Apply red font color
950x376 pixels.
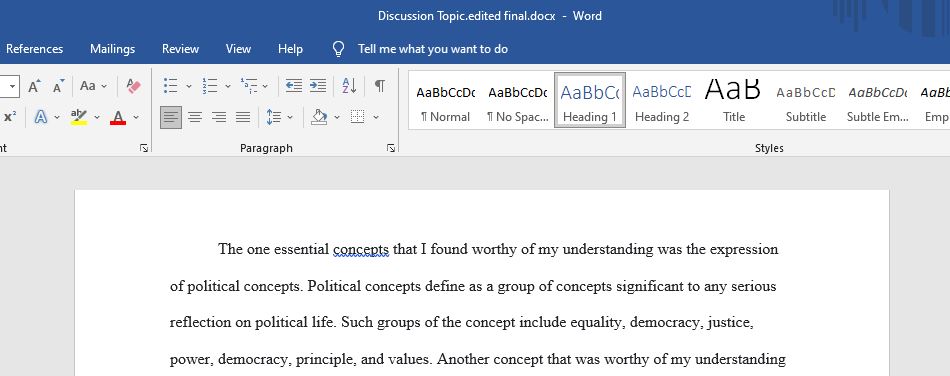point(118,117)
